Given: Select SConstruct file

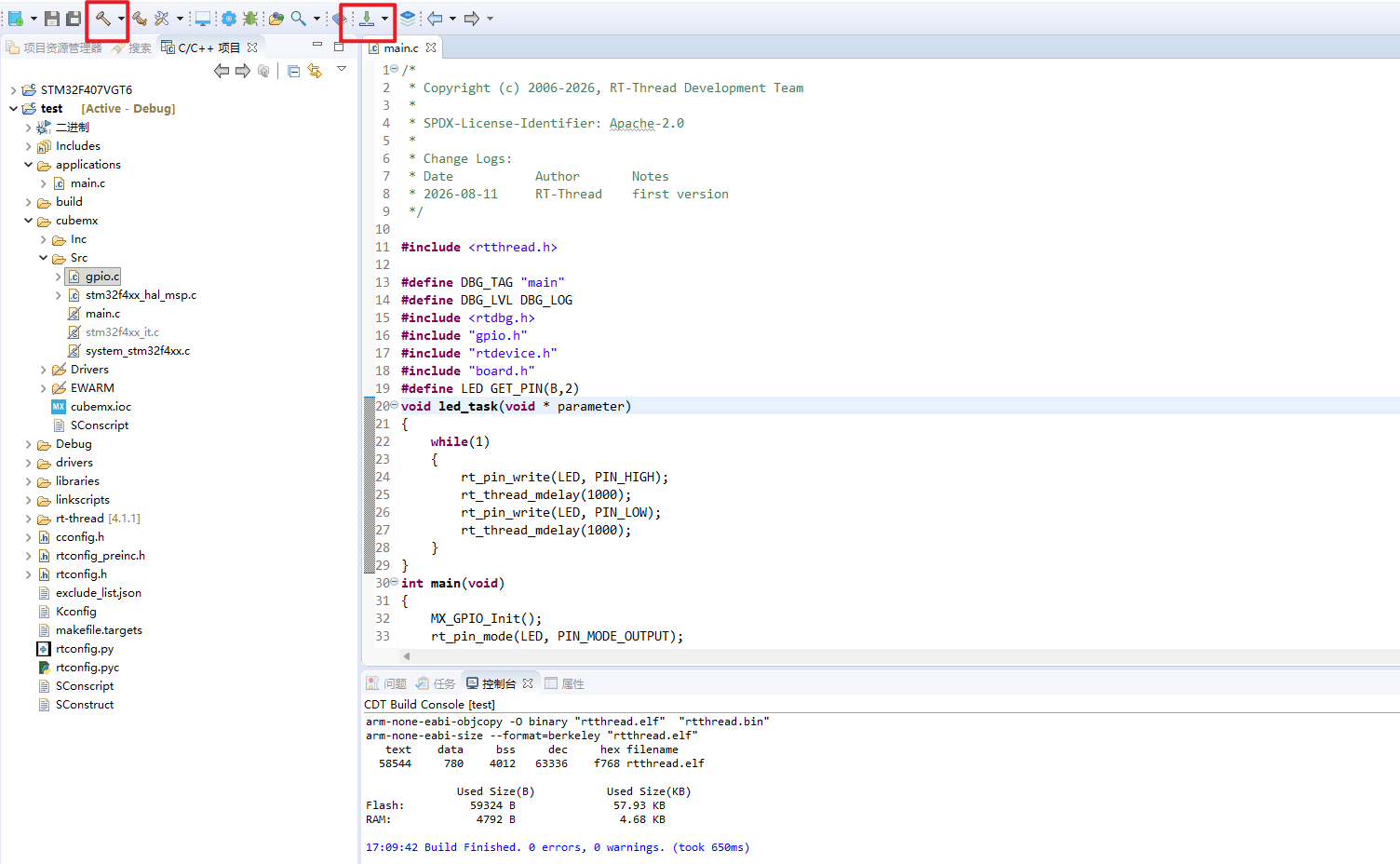Looking at the screenshot, I should (85, 705).
